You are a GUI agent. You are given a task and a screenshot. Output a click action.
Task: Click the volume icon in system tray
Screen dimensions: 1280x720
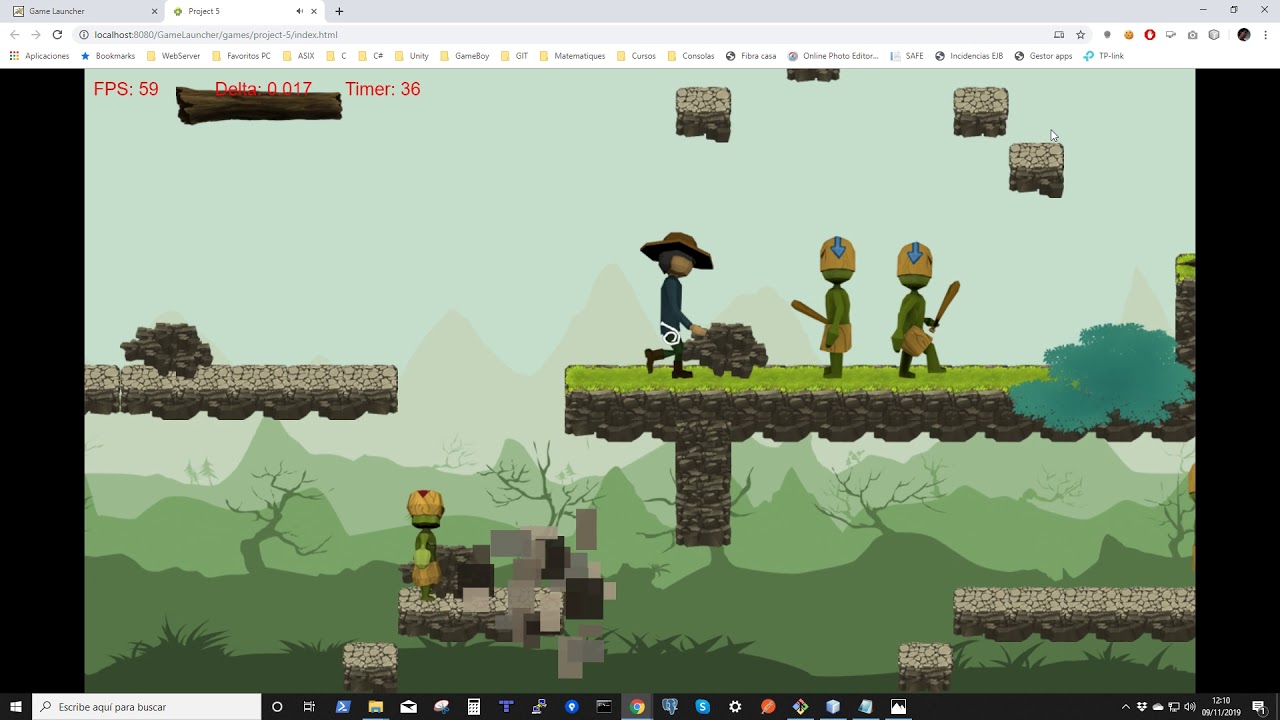coord(1190,707)
